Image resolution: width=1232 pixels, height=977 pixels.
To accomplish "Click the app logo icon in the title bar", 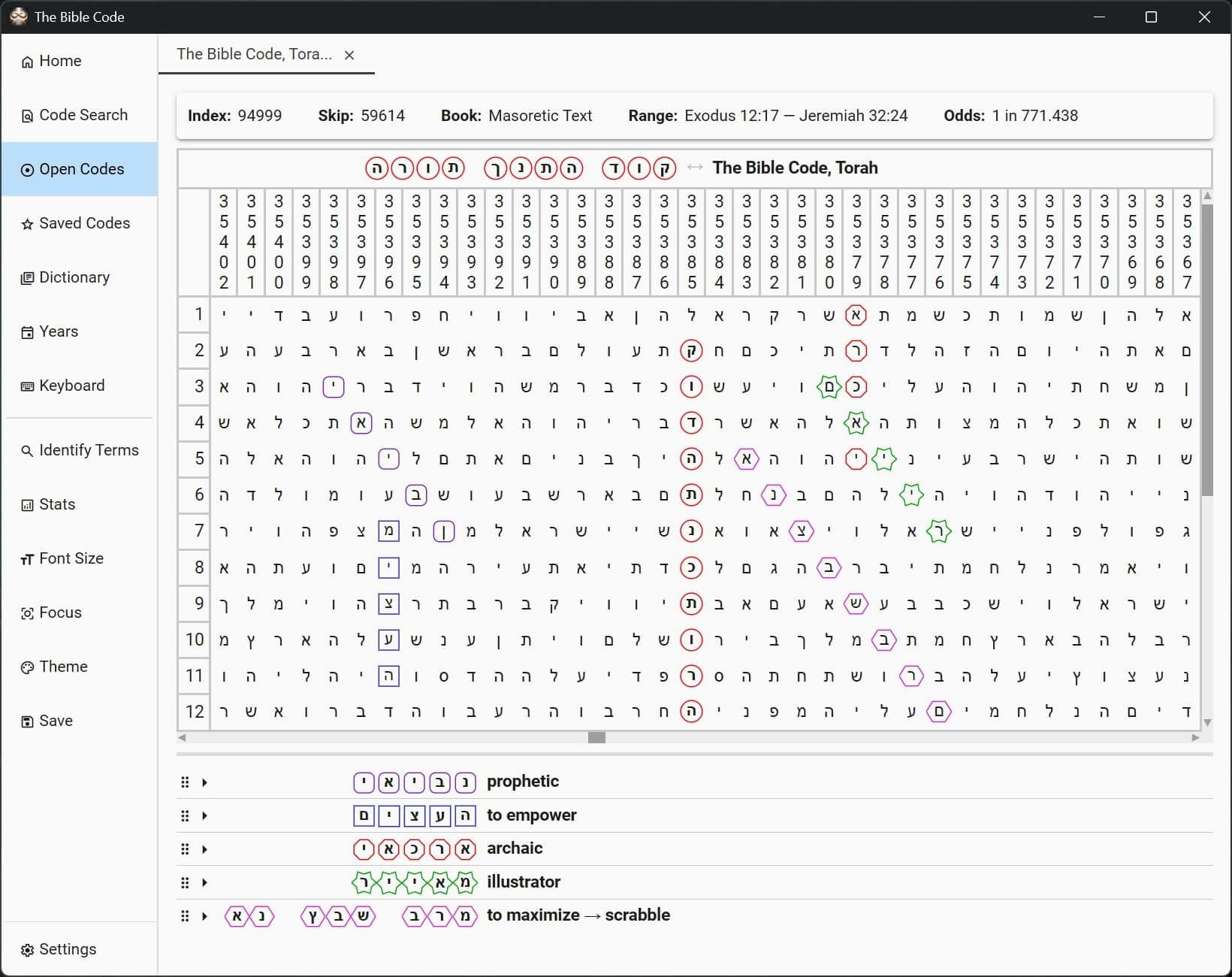I will [18, 17].
